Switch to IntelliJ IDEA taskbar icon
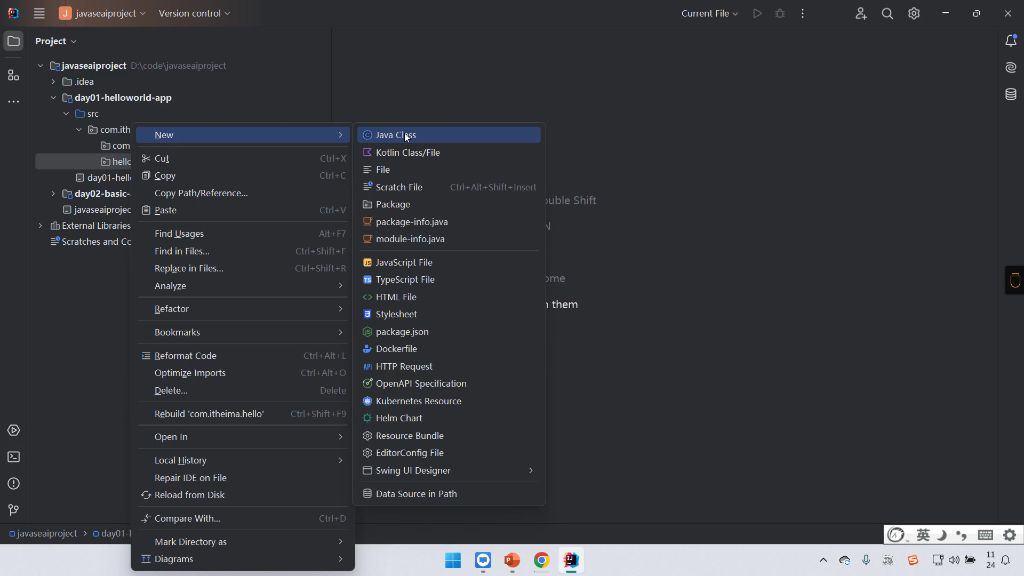Viewport: 1024px width, 576px height. [x=571, y=560]
